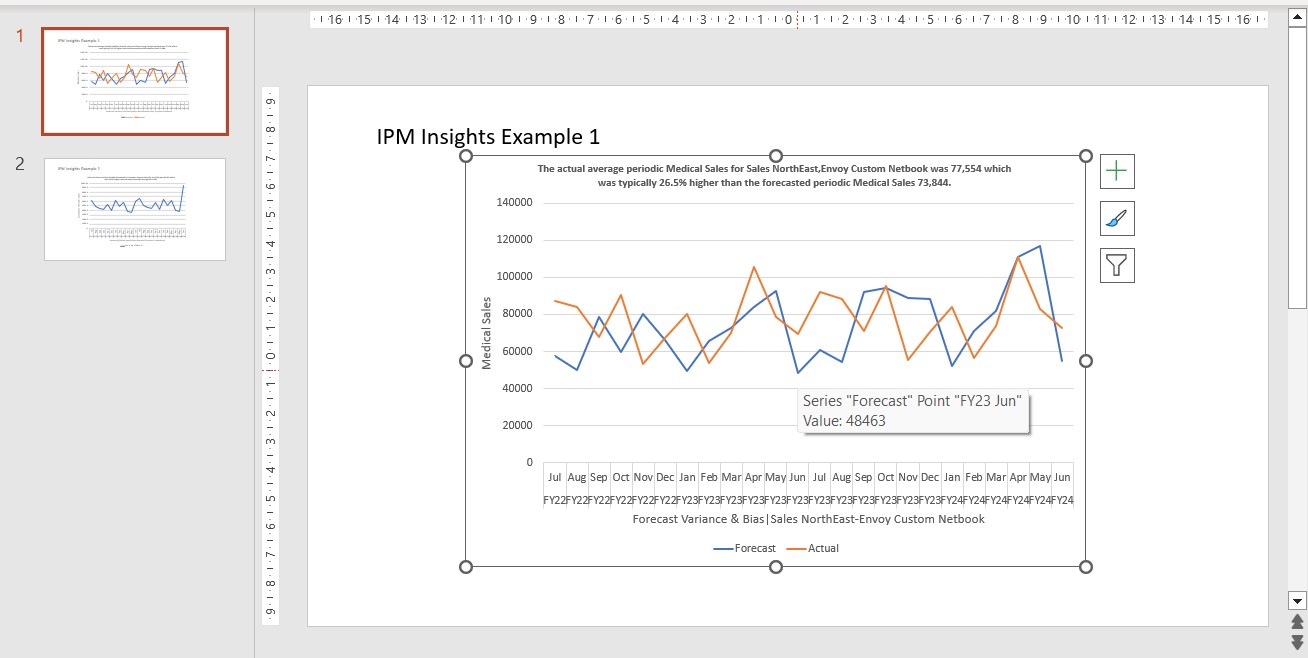Select slide 1 thumbnail
Image resolution: width=1308 pixels, height=658 pixels.
[x=134, y=81]
